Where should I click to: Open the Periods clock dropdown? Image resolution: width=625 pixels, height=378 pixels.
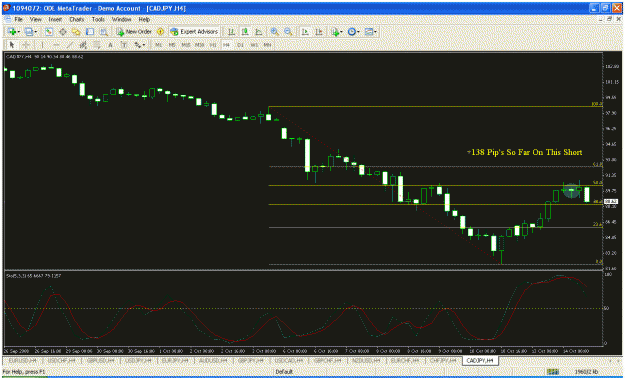coord(353,32)
